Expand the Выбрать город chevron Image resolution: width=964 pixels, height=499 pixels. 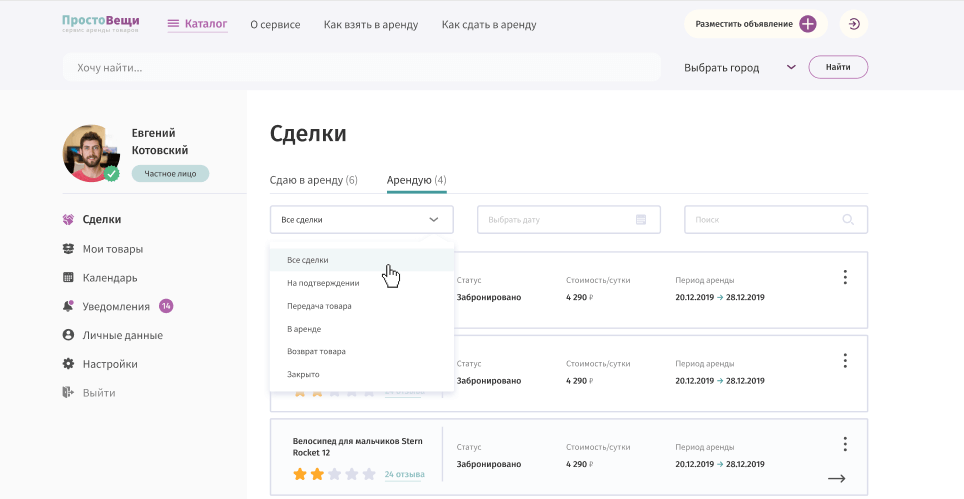[791, 67]
